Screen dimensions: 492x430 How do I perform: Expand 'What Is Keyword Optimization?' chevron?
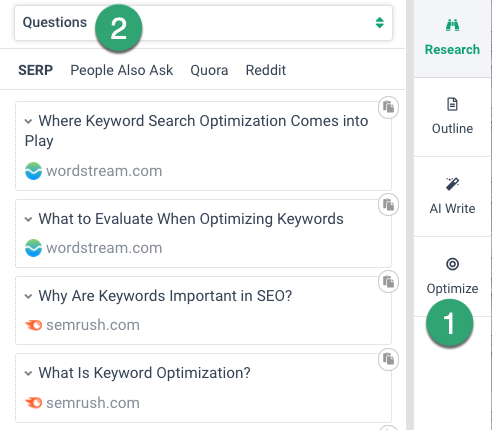28,373
